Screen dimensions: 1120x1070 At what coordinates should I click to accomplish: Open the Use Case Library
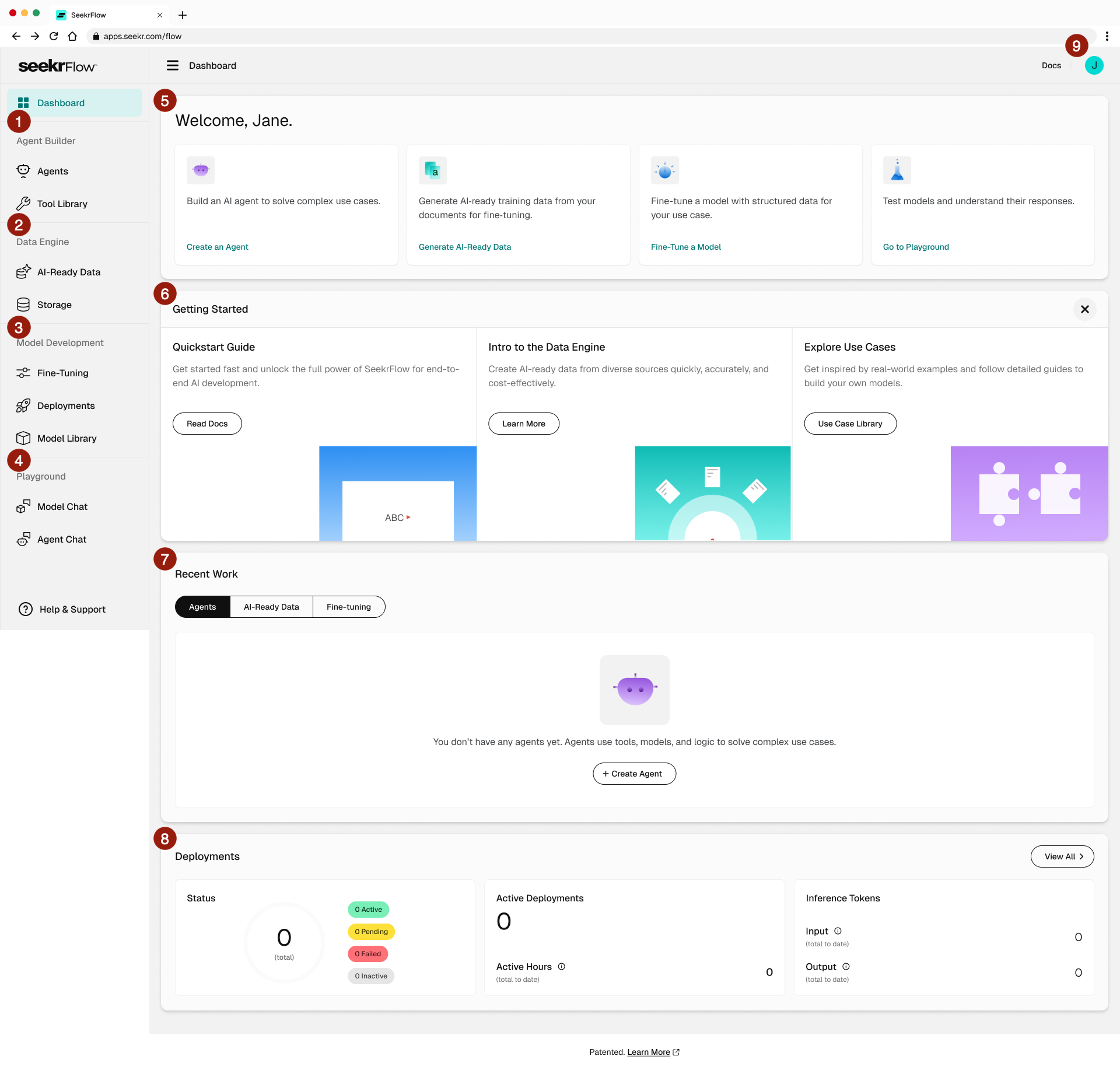click(x=850, y=423)
